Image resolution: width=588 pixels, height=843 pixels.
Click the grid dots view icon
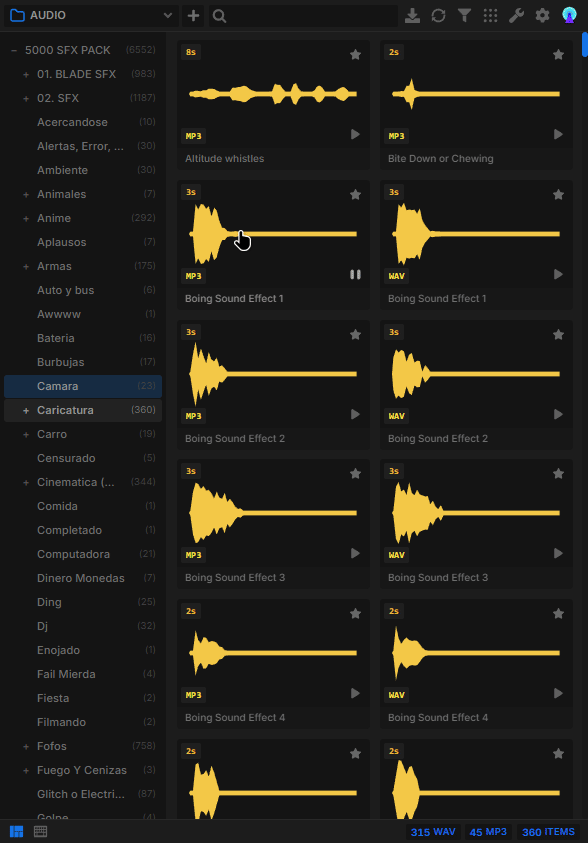[x=490, y=16]
